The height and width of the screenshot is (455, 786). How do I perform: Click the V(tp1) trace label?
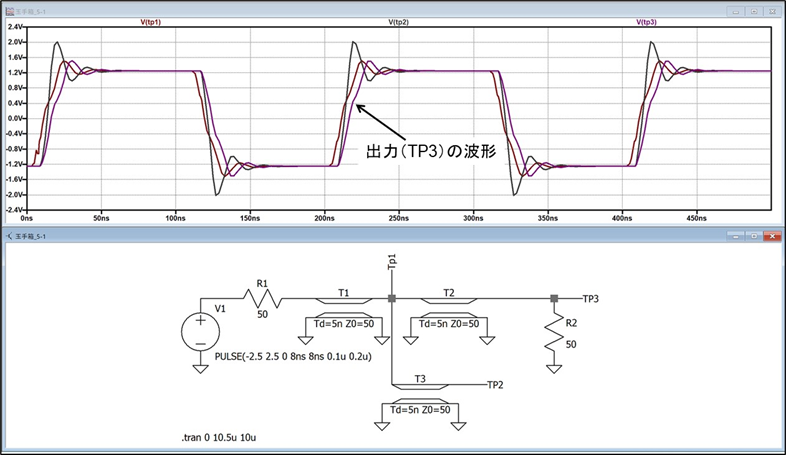tap(150, 21)
